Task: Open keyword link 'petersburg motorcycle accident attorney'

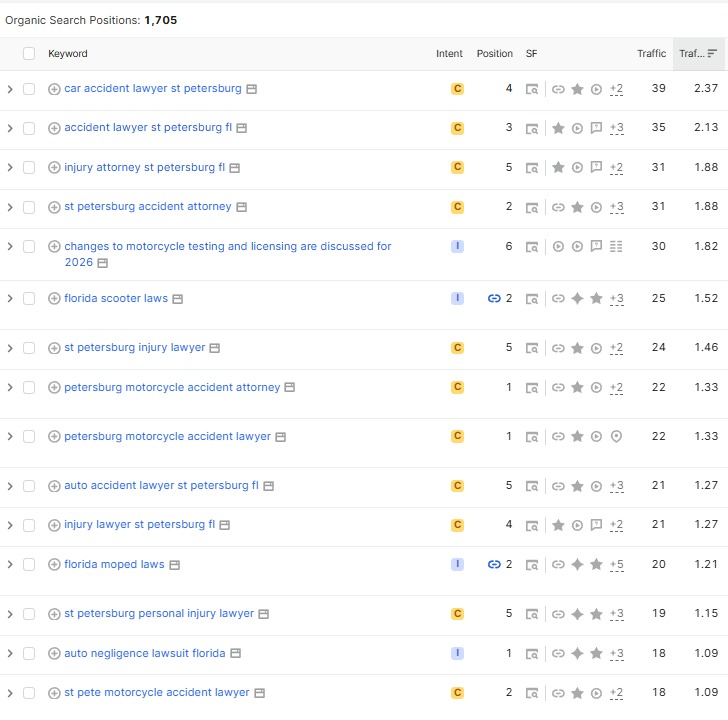Action: [172, 388]
